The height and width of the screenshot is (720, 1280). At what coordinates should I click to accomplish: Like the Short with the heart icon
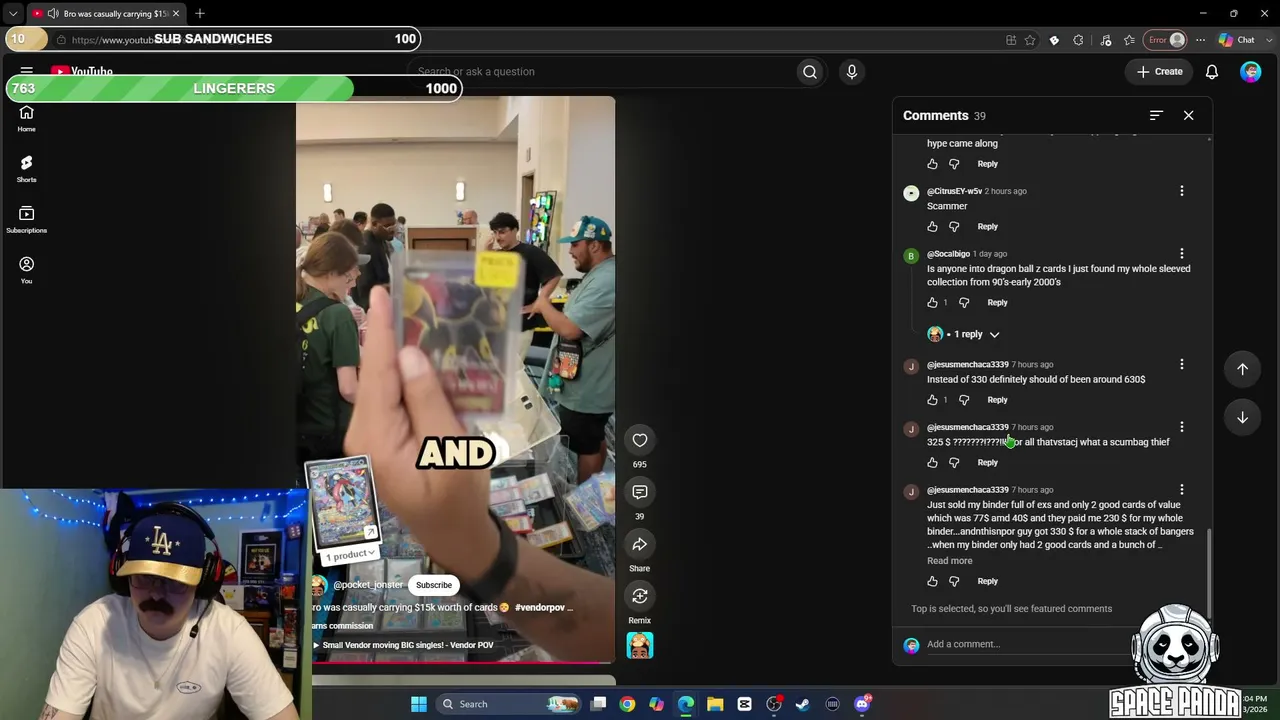640,440
